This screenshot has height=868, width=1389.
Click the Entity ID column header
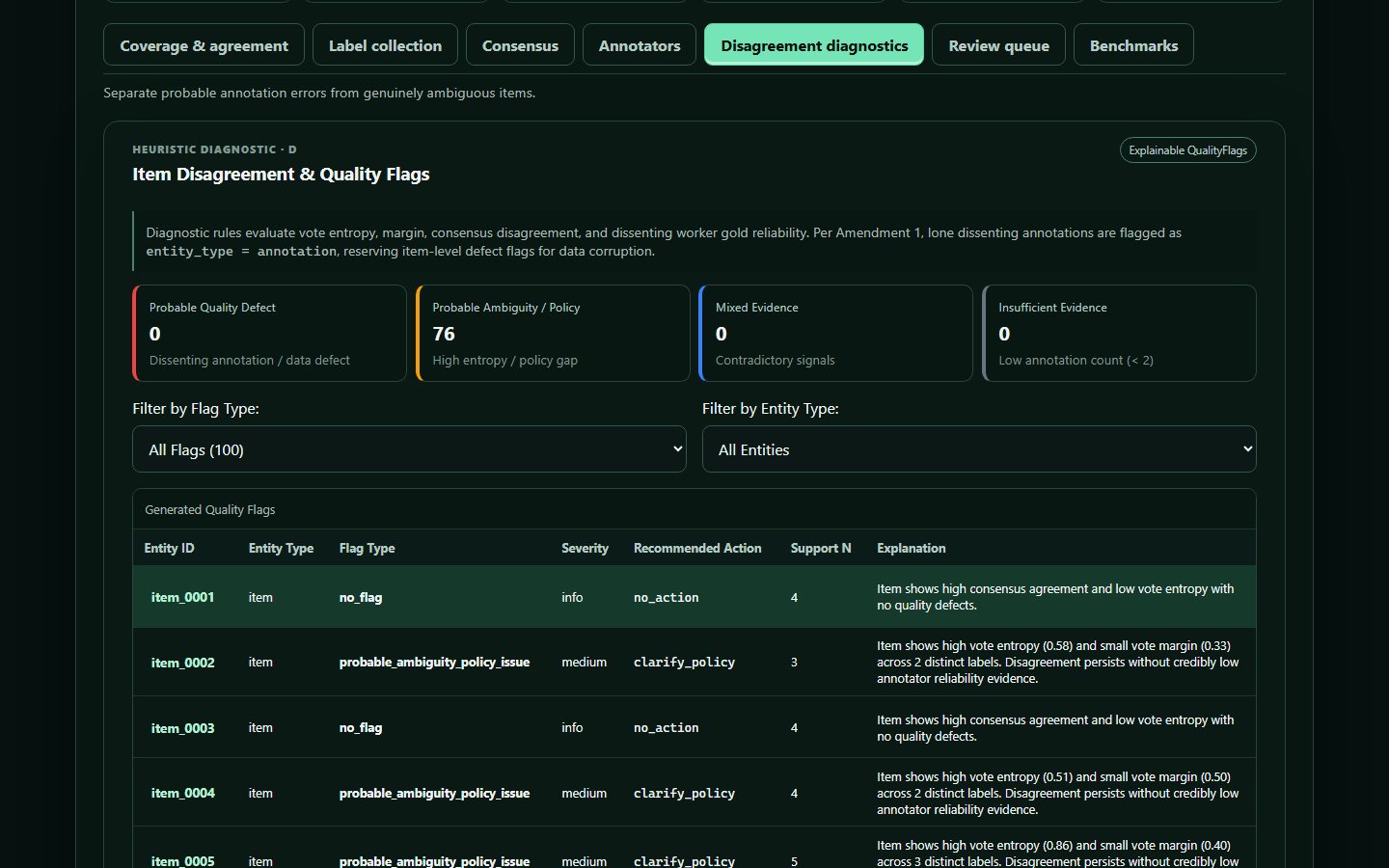point(169,548)
